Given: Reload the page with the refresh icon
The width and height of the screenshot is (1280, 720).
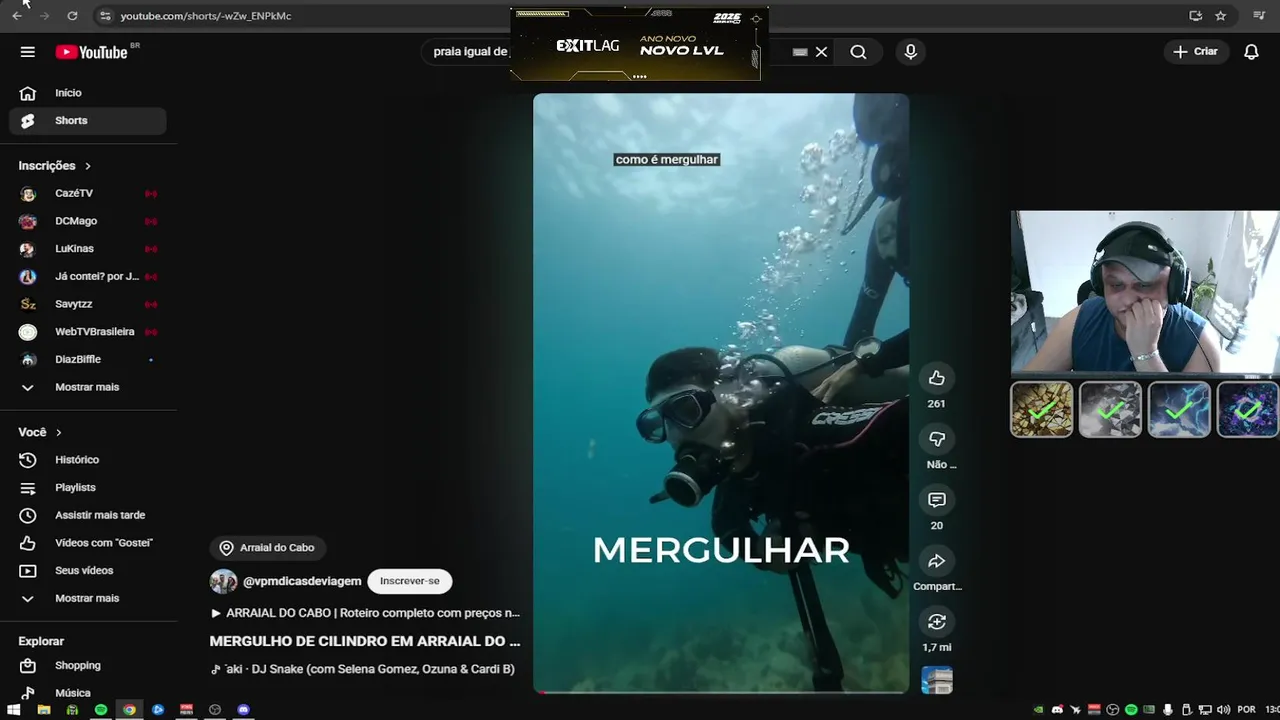Looking at the screenshot, I should pyautogui.click(x=72, y=16).
